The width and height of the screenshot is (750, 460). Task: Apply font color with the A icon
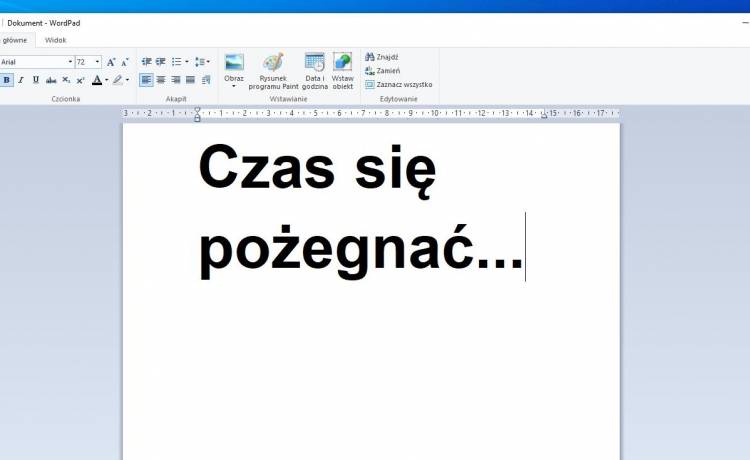(97, 80)
